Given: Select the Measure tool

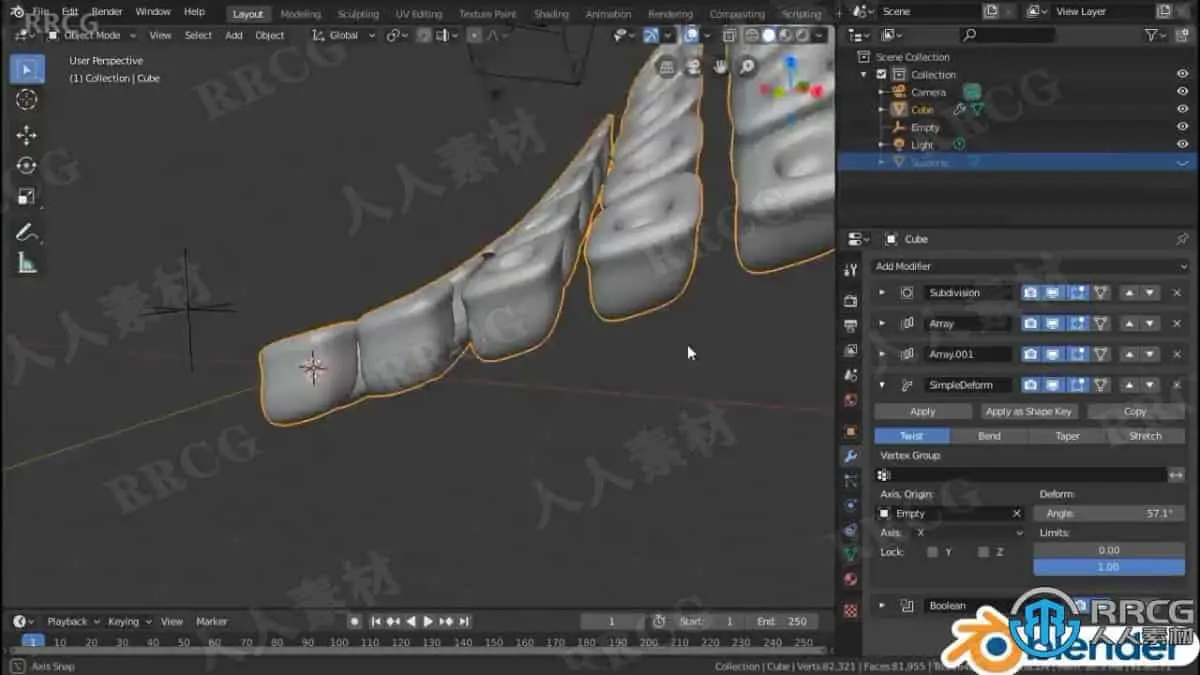Looking at the screenshot, I should pyautogui.click(x=27, y=264).
